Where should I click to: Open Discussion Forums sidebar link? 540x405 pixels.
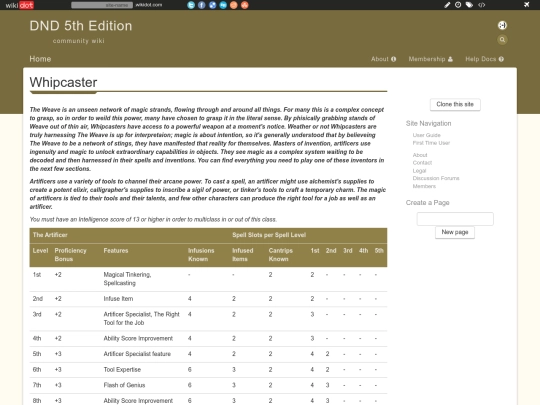pos(436,178)
